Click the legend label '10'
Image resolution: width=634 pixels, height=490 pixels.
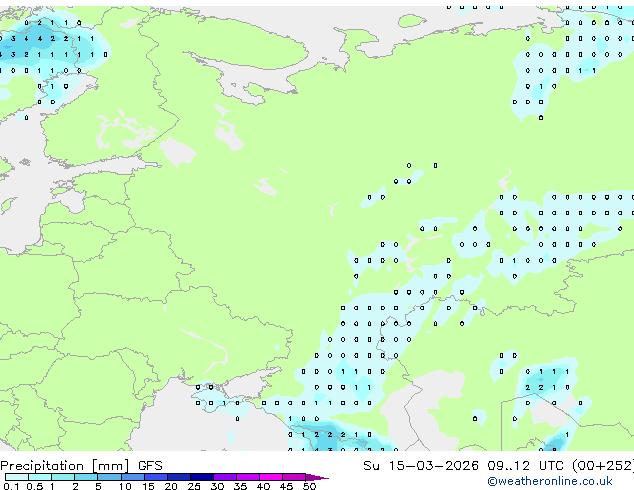point(125,486)
